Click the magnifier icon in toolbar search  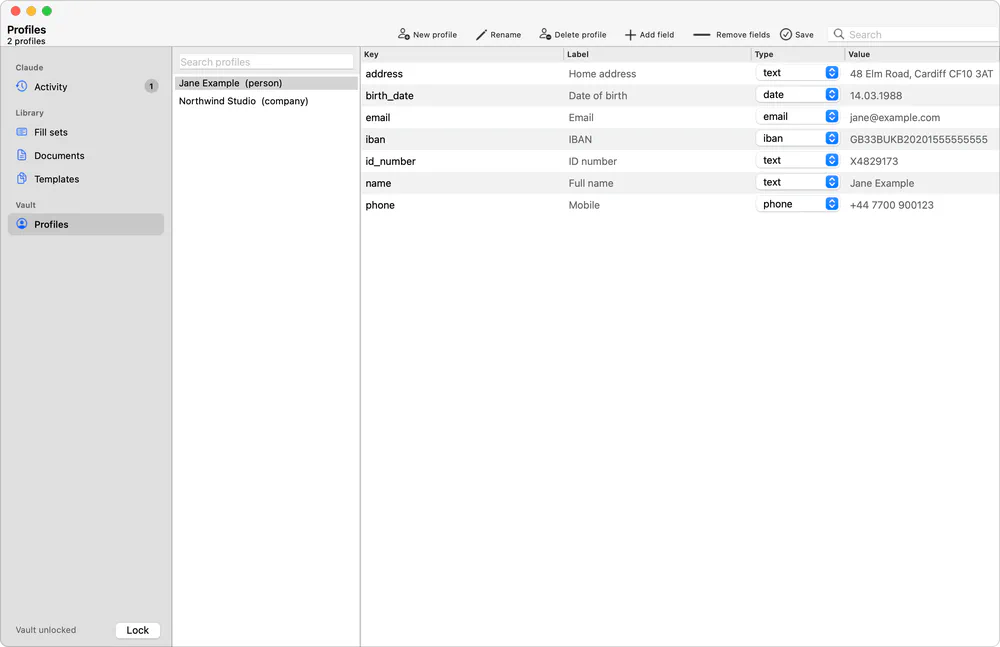(x=839, y=34)
